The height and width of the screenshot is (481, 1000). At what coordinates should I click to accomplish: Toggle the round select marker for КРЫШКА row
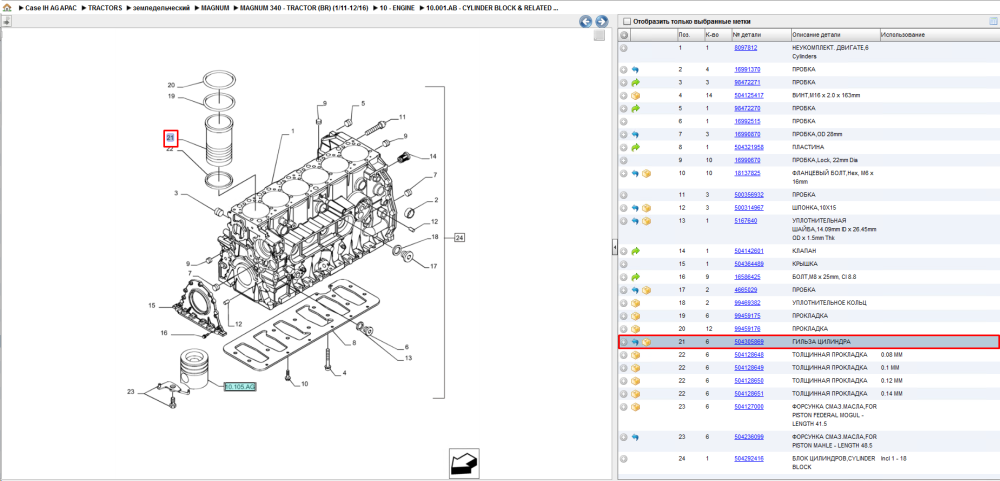coord(624,264)
